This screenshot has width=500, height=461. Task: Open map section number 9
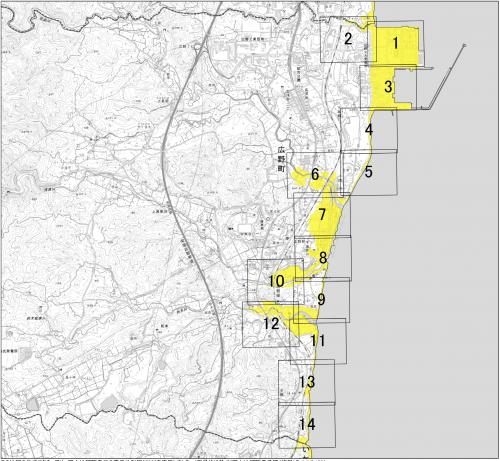321,299
